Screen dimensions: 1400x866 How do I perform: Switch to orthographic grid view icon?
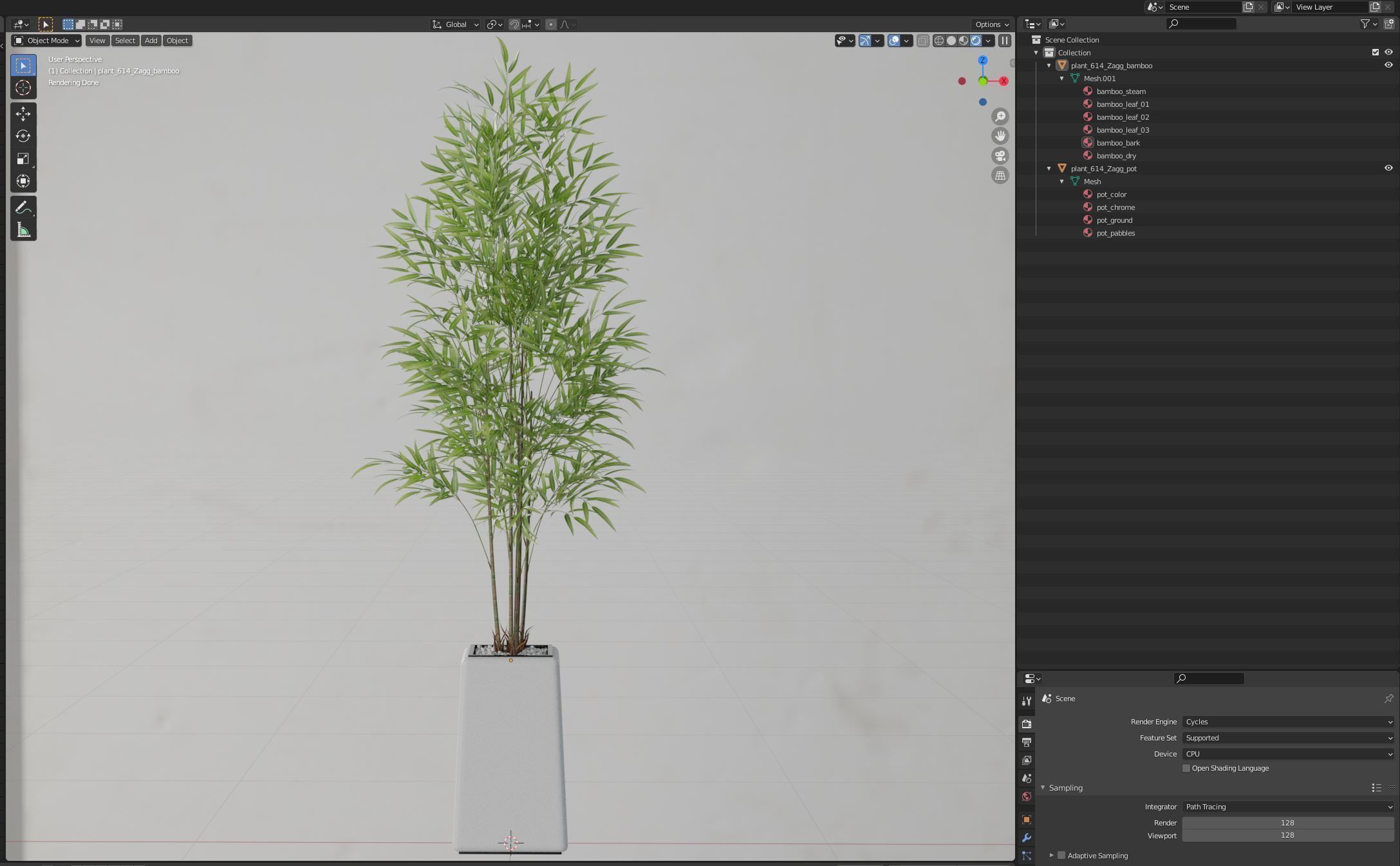click(1000, 176)
